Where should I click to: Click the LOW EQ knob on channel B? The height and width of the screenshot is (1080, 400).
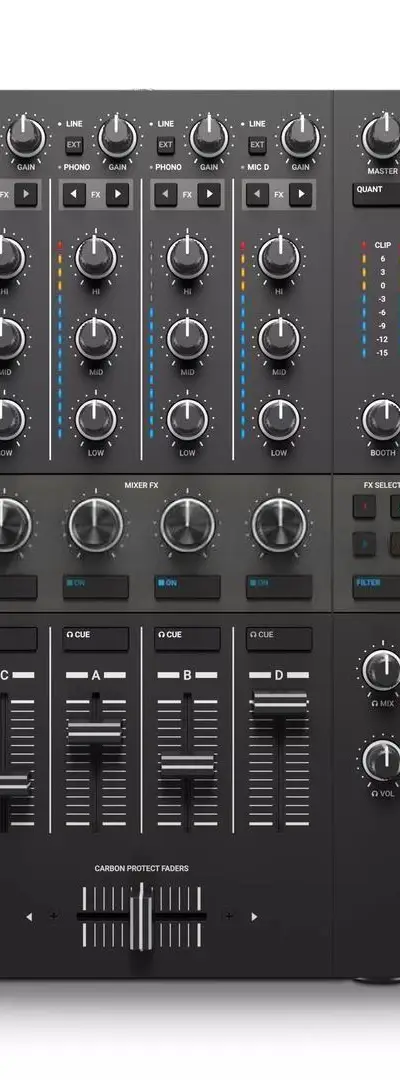click(x=187, y=420)
